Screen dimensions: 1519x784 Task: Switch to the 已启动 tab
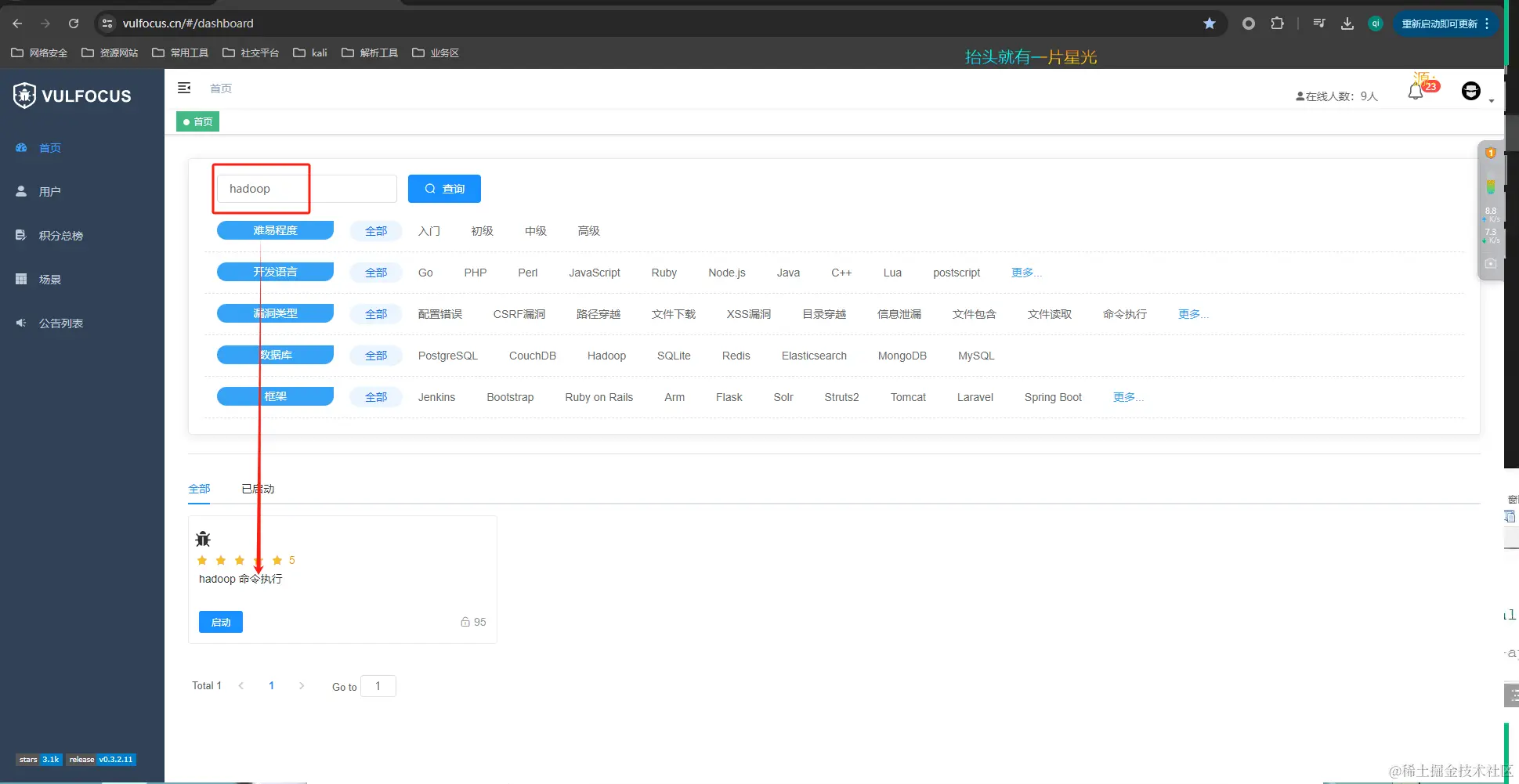(x=258, y=489)
